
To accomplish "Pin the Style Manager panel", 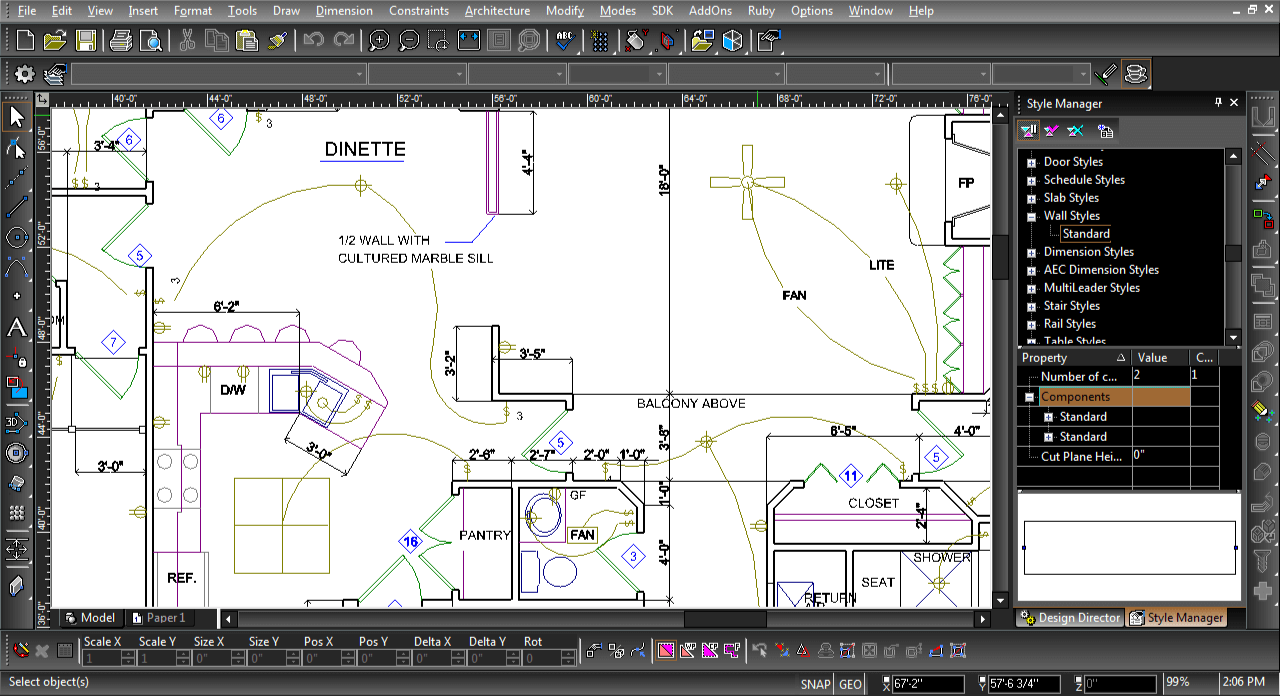I will point(1218,103).
